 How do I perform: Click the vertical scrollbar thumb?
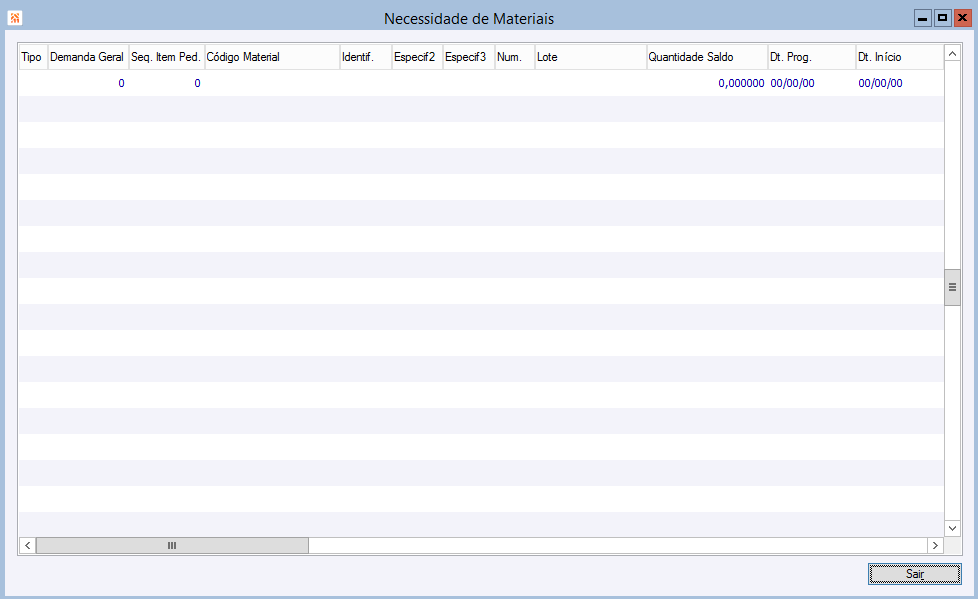point(952,288)
